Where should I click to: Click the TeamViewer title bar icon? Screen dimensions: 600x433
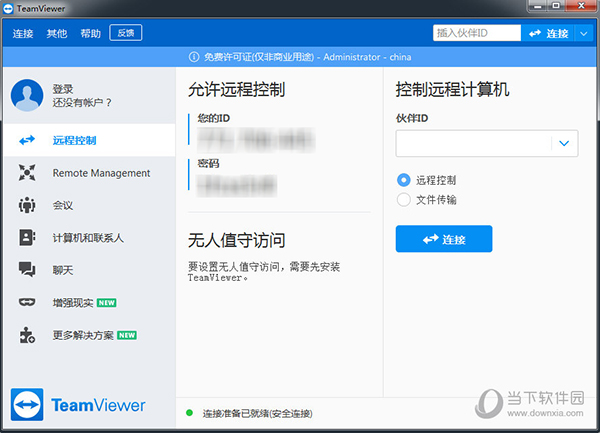pyautogui.click(x=8, y=8)
